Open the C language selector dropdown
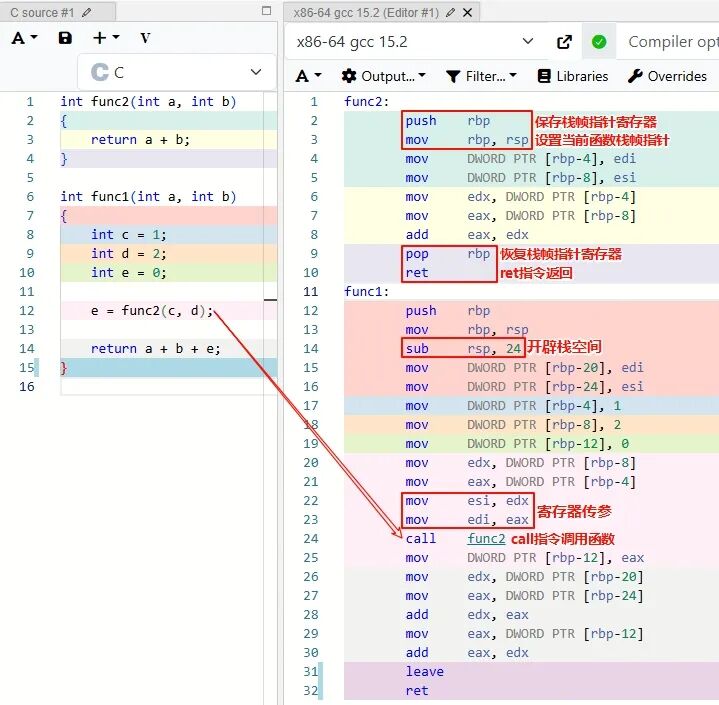 tap(177, 72)
